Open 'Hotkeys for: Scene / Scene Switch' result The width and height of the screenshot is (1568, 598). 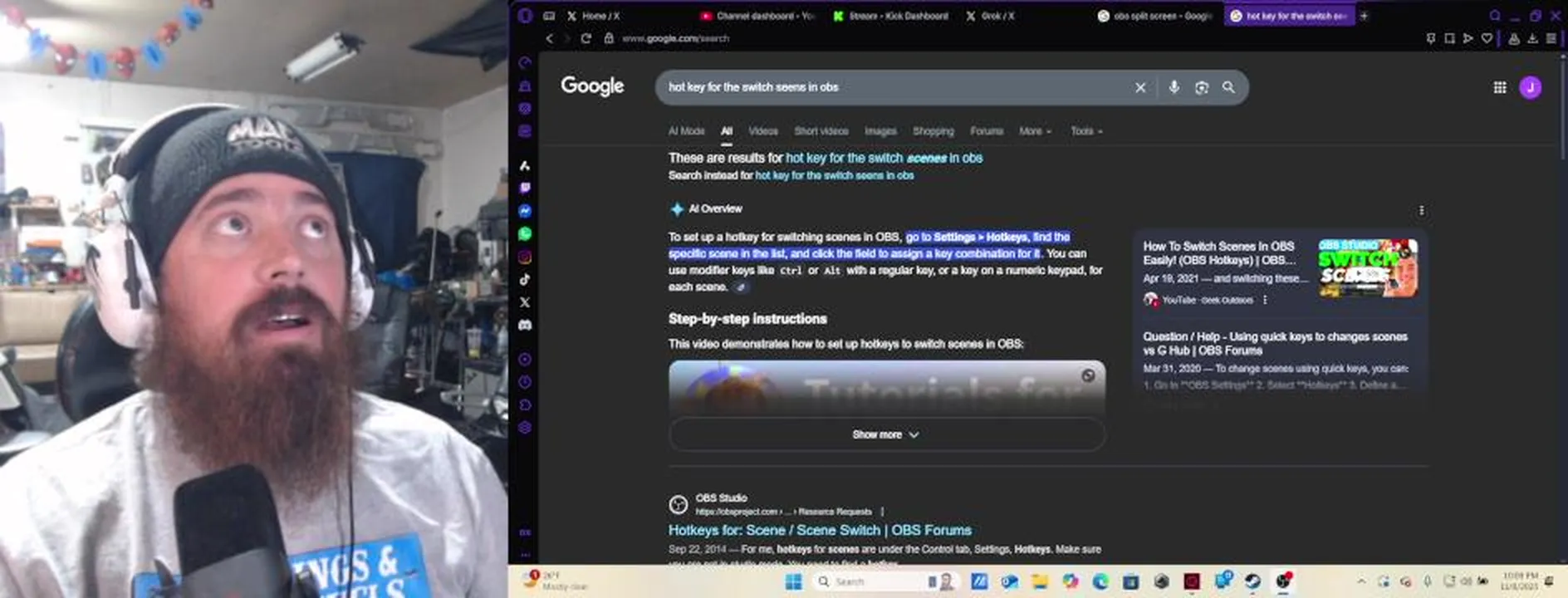click(820, 530)
